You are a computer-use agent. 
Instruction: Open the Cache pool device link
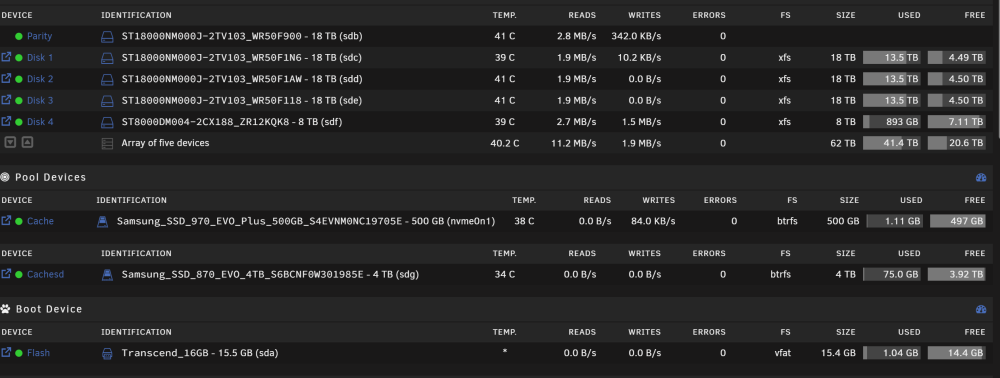[x=40, y=221]
